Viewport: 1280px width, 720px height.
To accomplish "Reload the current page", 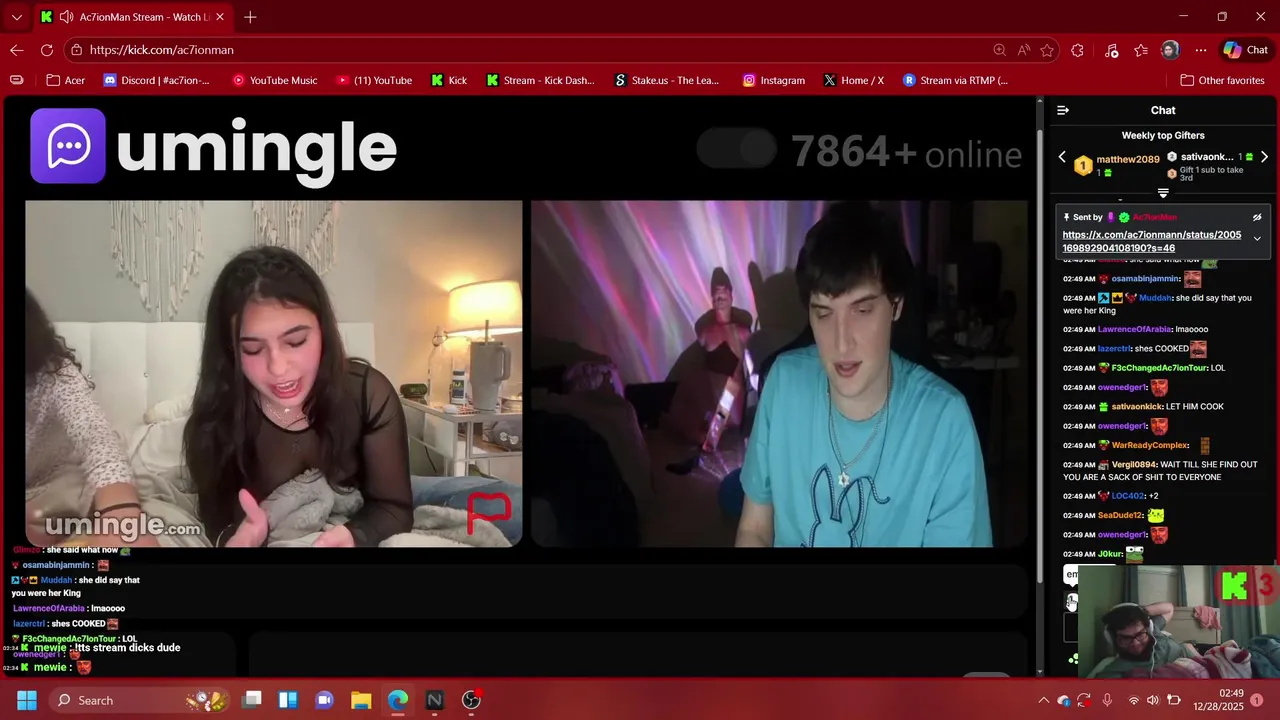I will click(47, 50).
